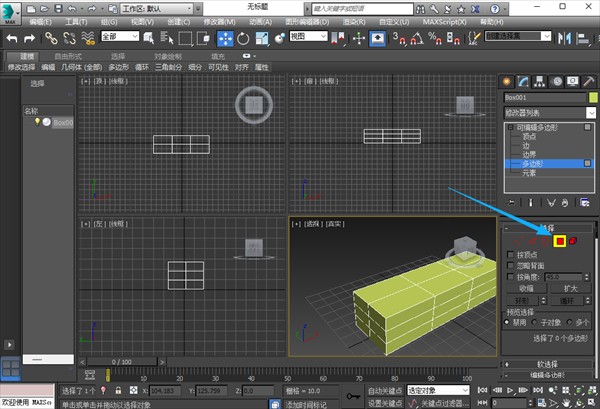
Task: Switch to the 自由形式 ribbon tab
Action: click(70, 56)
